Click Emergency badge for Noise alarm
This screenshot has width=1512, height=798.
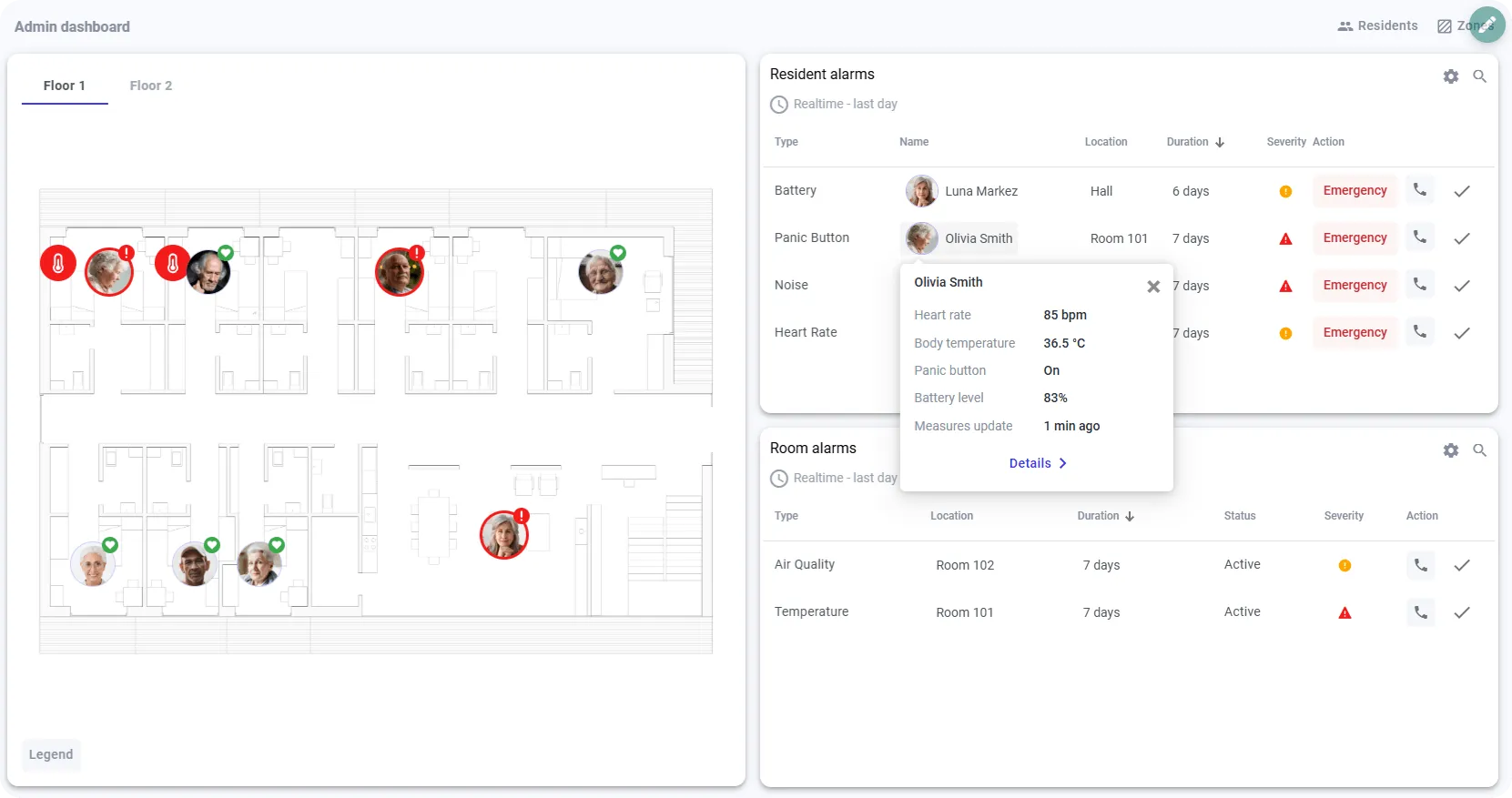tap(1354, 286)
